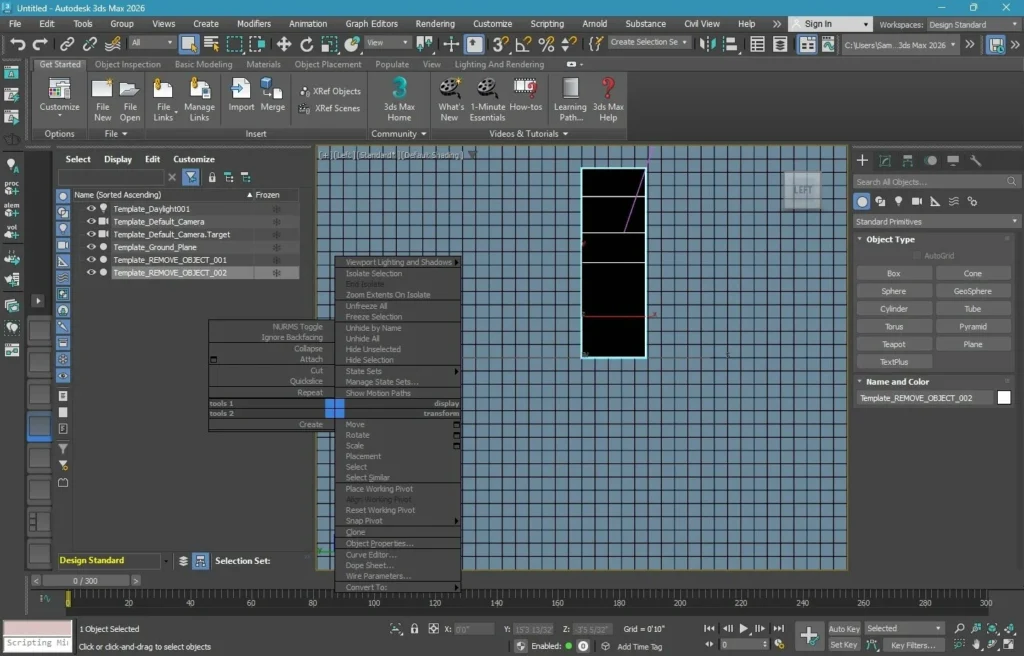Image resolution: width=1024 pixels, height=656 pixels.
Task: Click File Open in the ribbon
Action: tap(129, 99)
